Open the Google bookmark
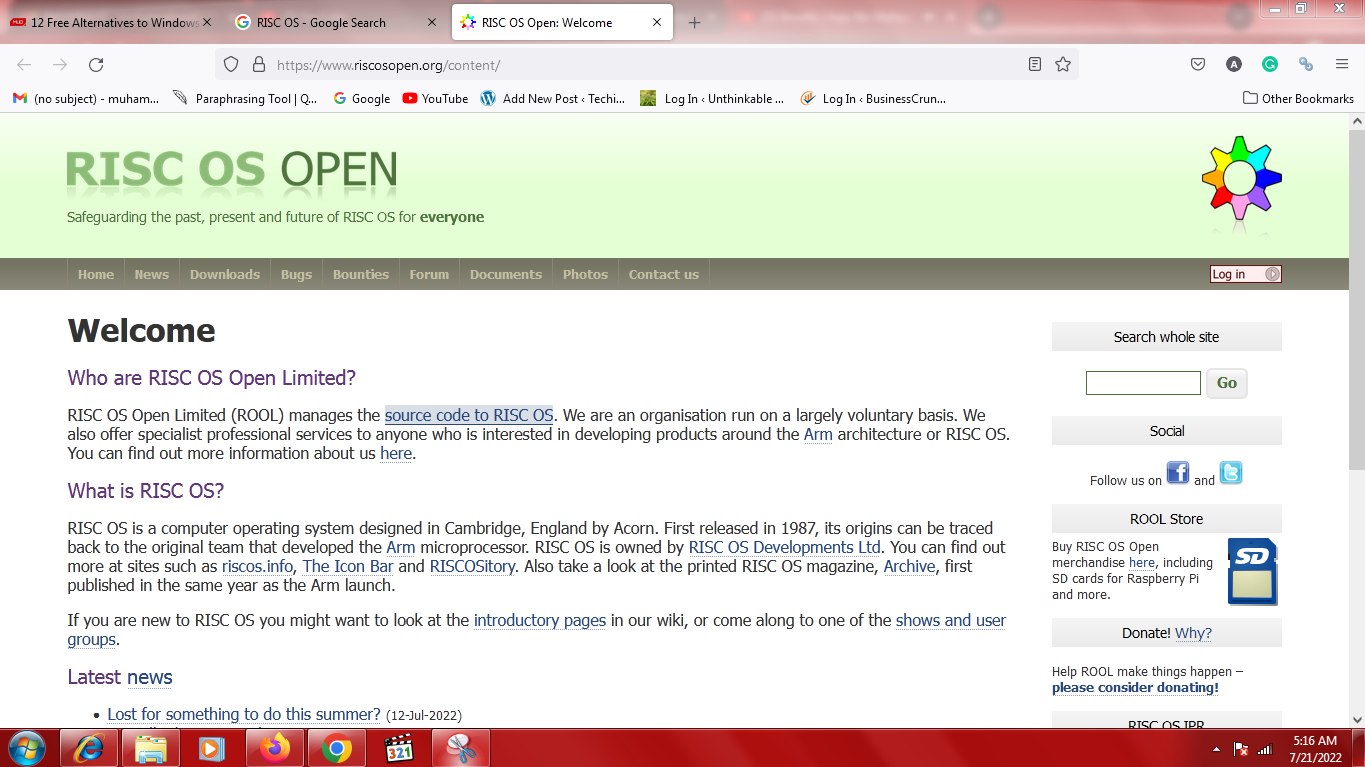 (x=361, y=98)
